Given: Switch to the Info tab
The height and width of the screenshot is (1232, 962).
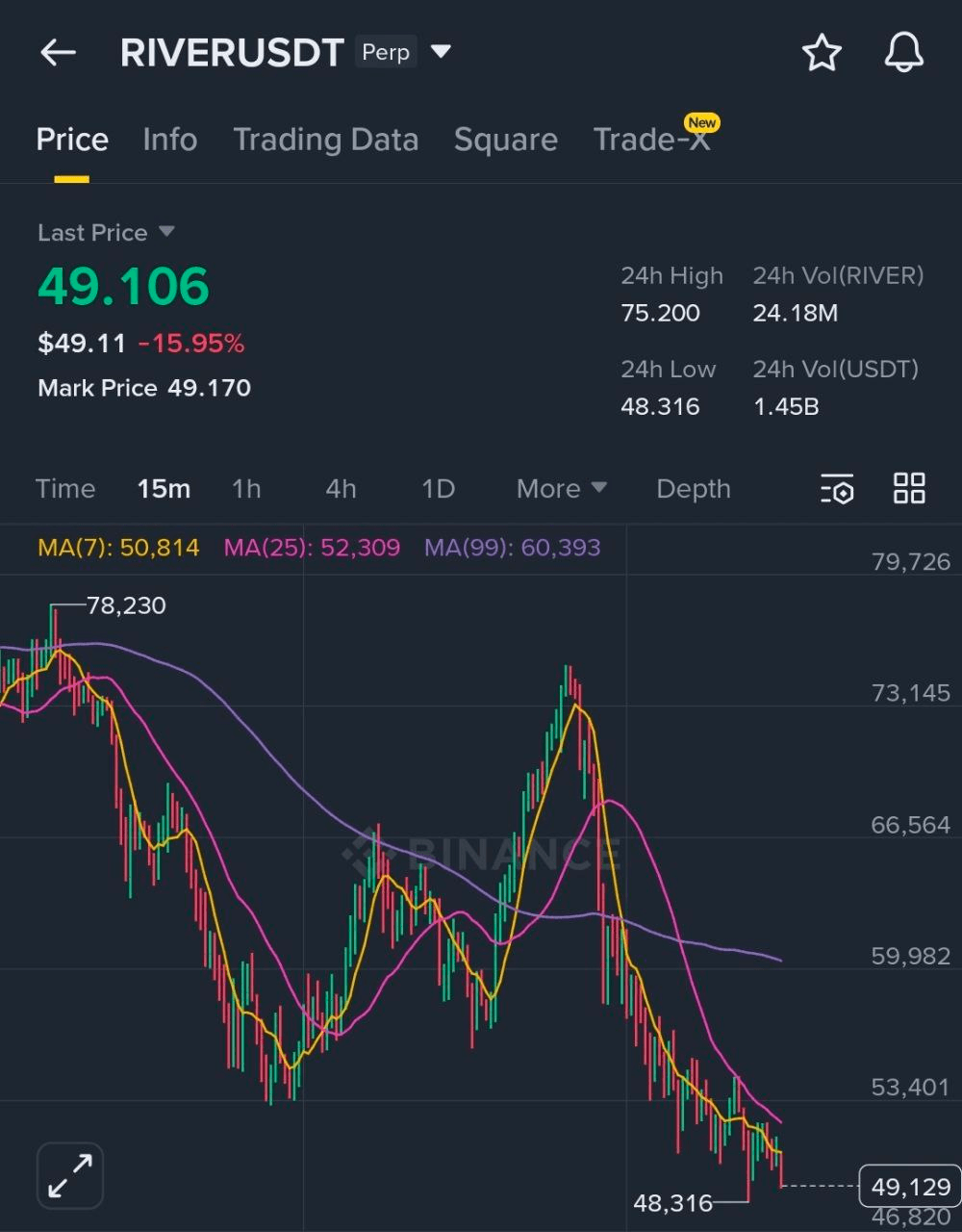Looking at the screenshot, I should pos(169,141).
